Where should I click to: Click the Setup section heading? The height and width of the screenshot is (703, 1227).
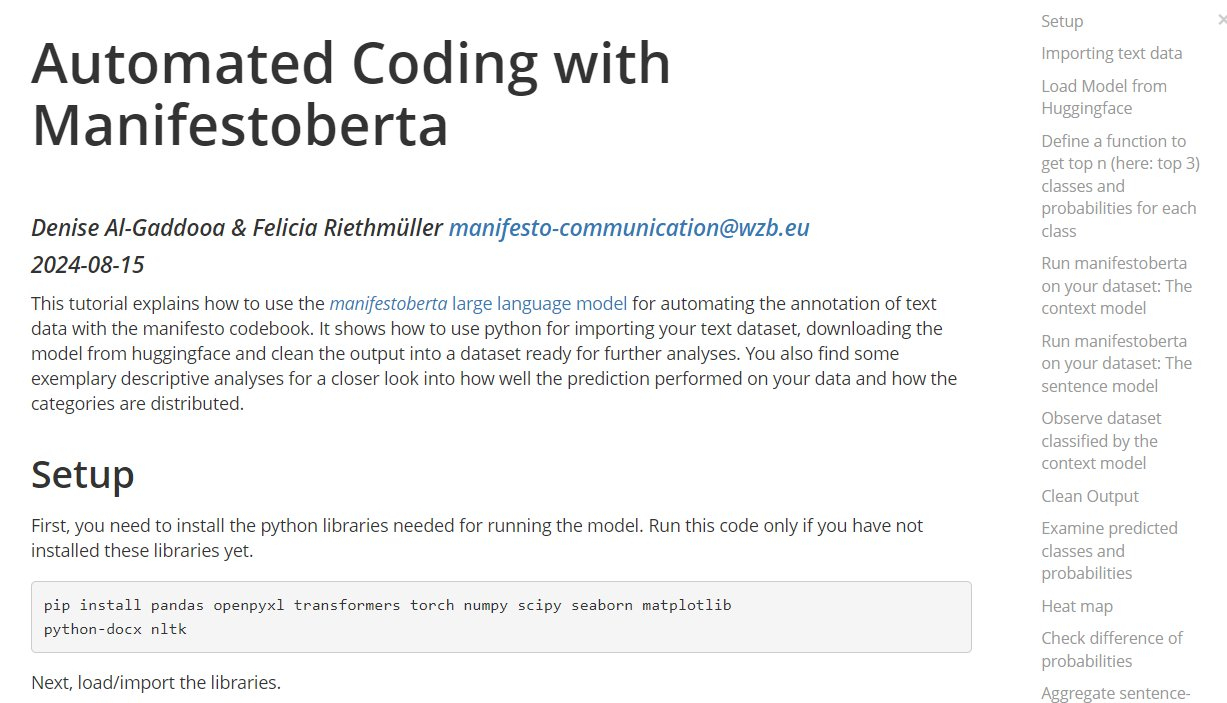[83, 474]
